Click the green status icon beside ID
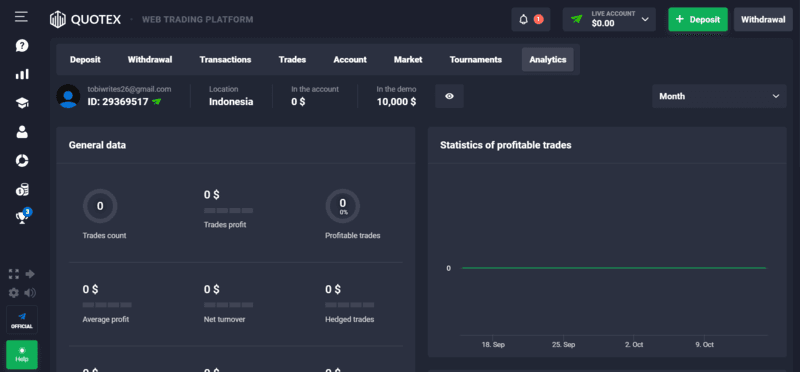This screenshot has height=372, width=800. click(x=157, y=102)
